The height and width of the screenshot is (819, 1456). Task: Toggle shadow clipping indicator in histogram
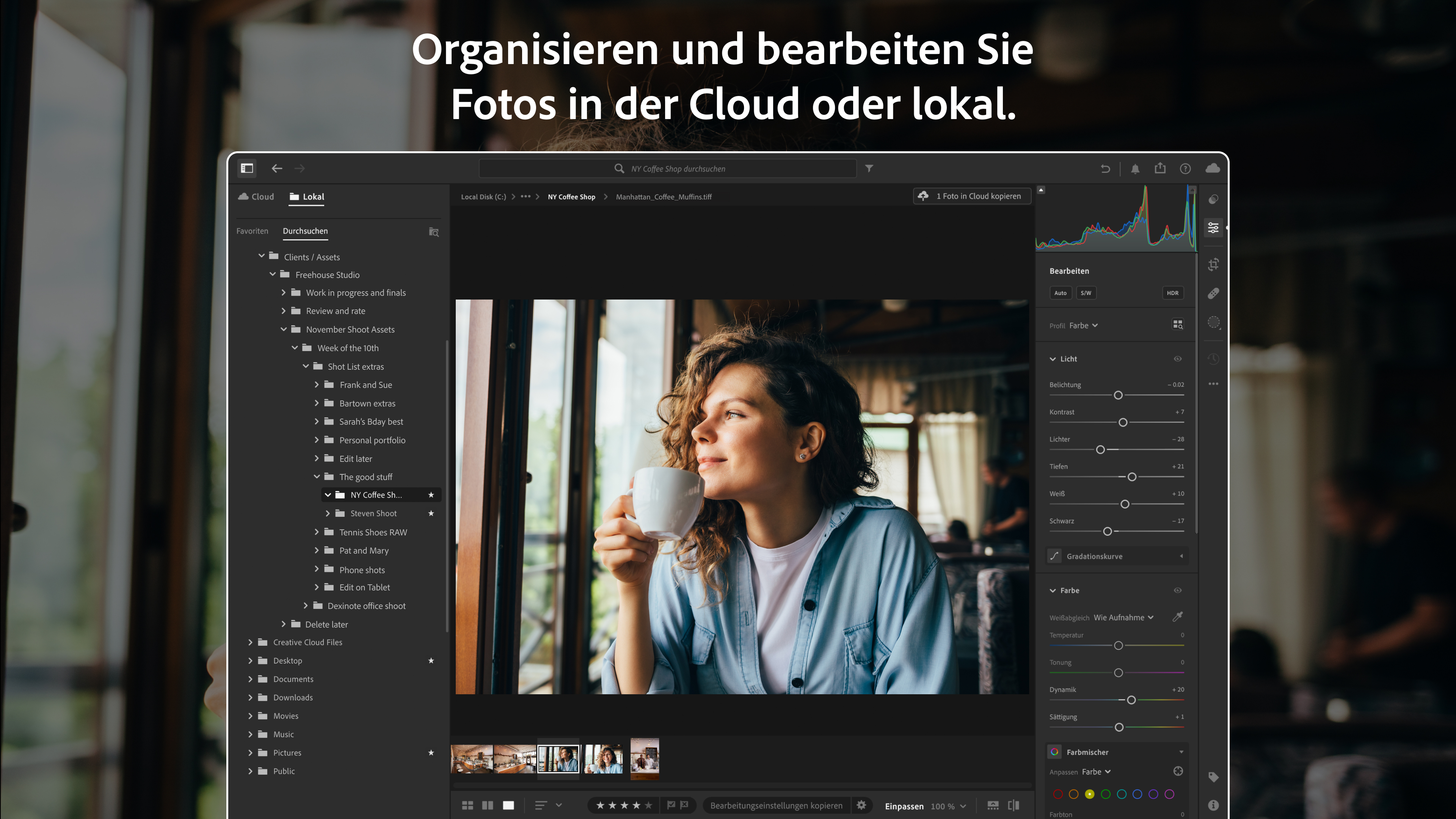click(x=1041, y=190)
